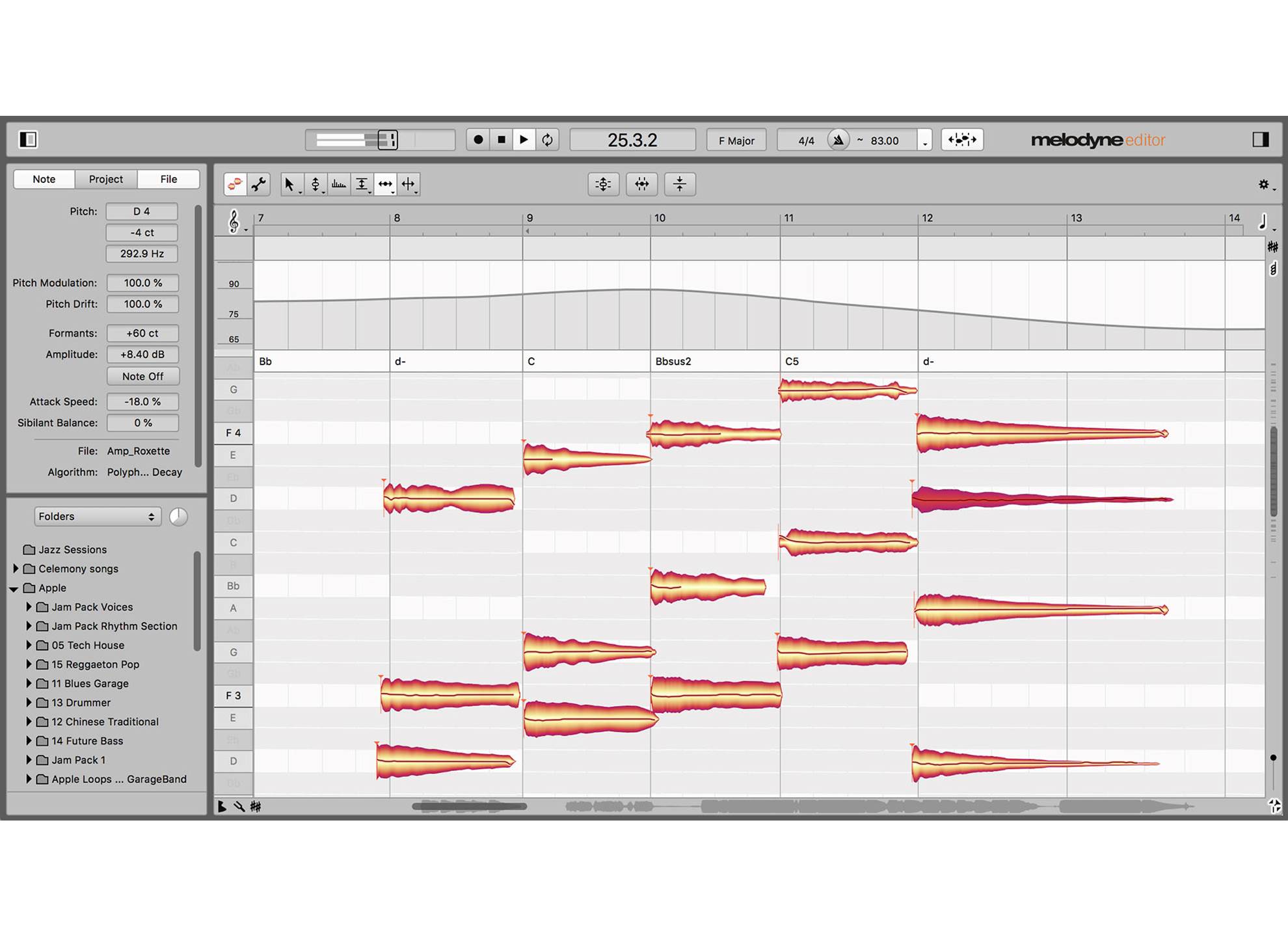Click the time display showing 25.3.2
The width and height of the screenshot is (1288, 937).
tap(633, 139)
